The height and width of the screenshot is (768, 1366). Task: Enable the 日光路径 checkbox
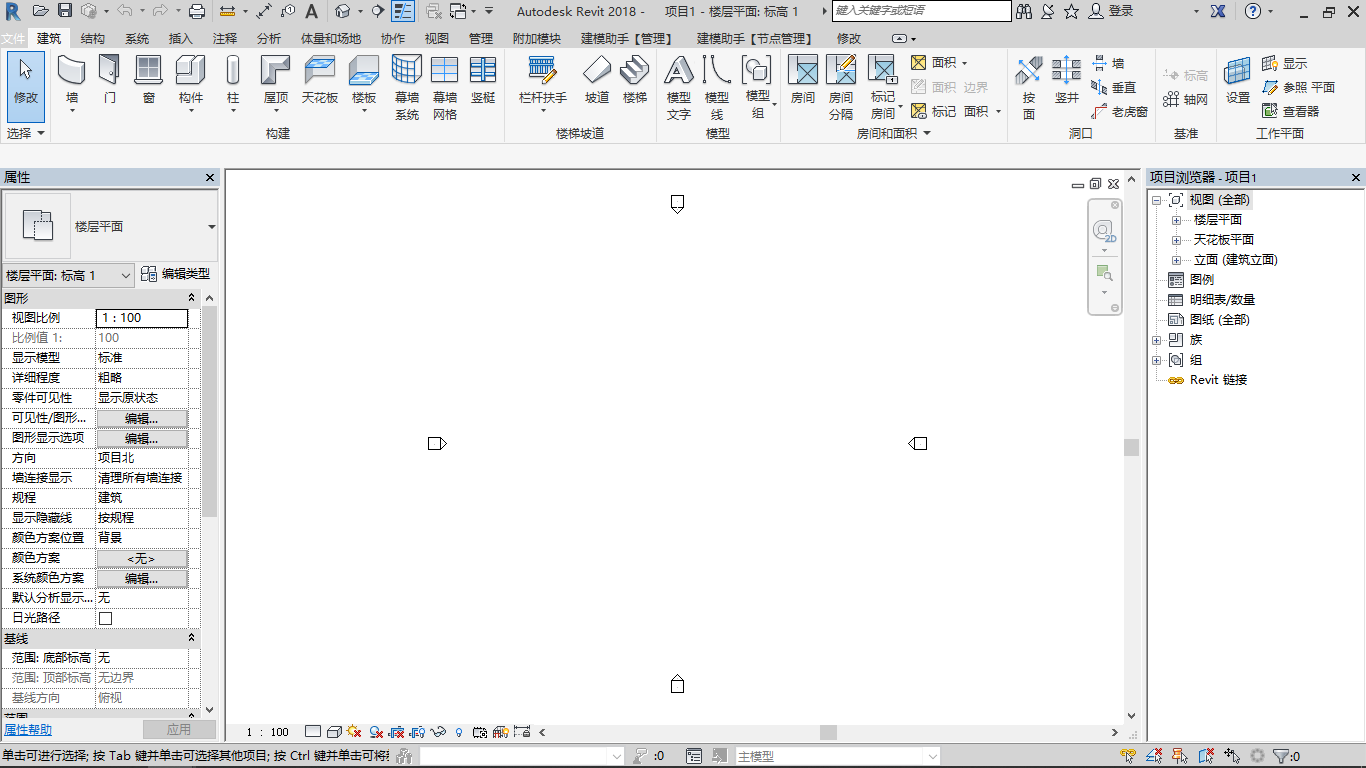105,618
